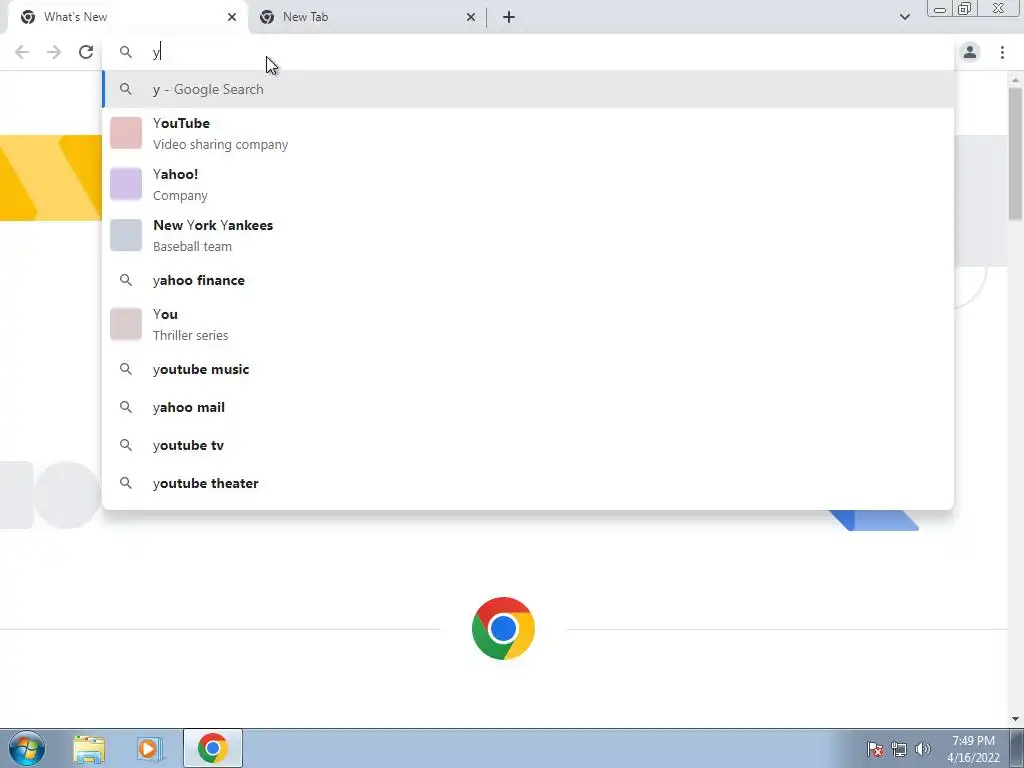
Task: Select the 'youtube tv' search suggestion
Action: [528, 445]
